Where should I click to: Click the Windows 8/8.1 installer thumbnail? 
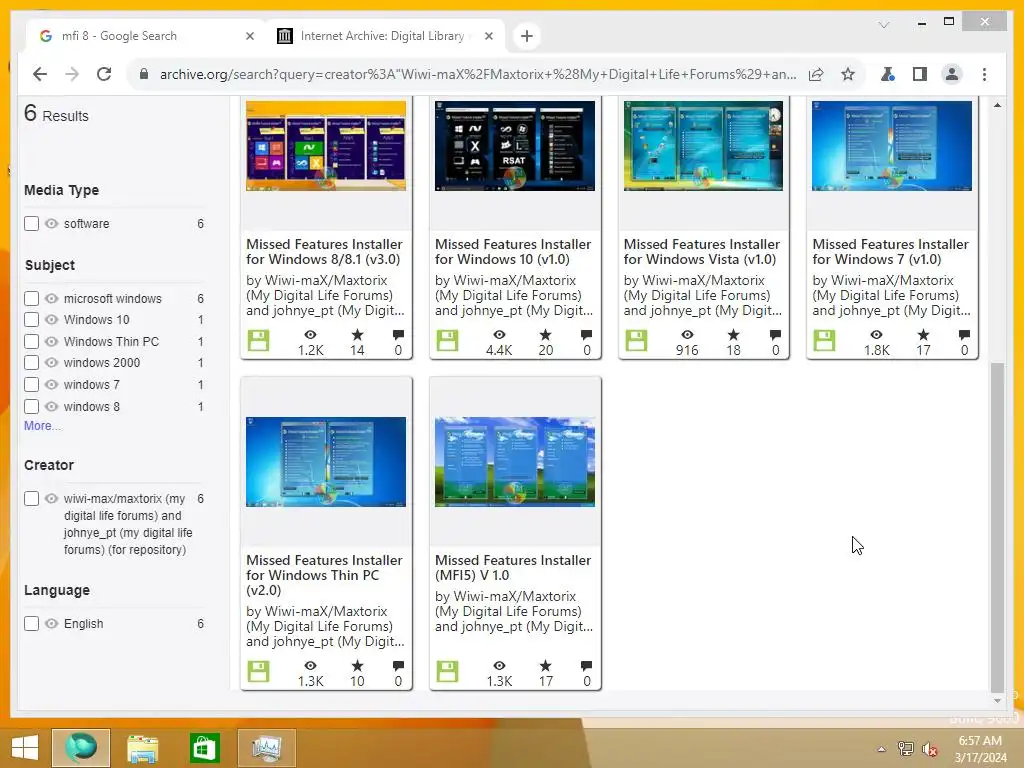coord(326,146)
